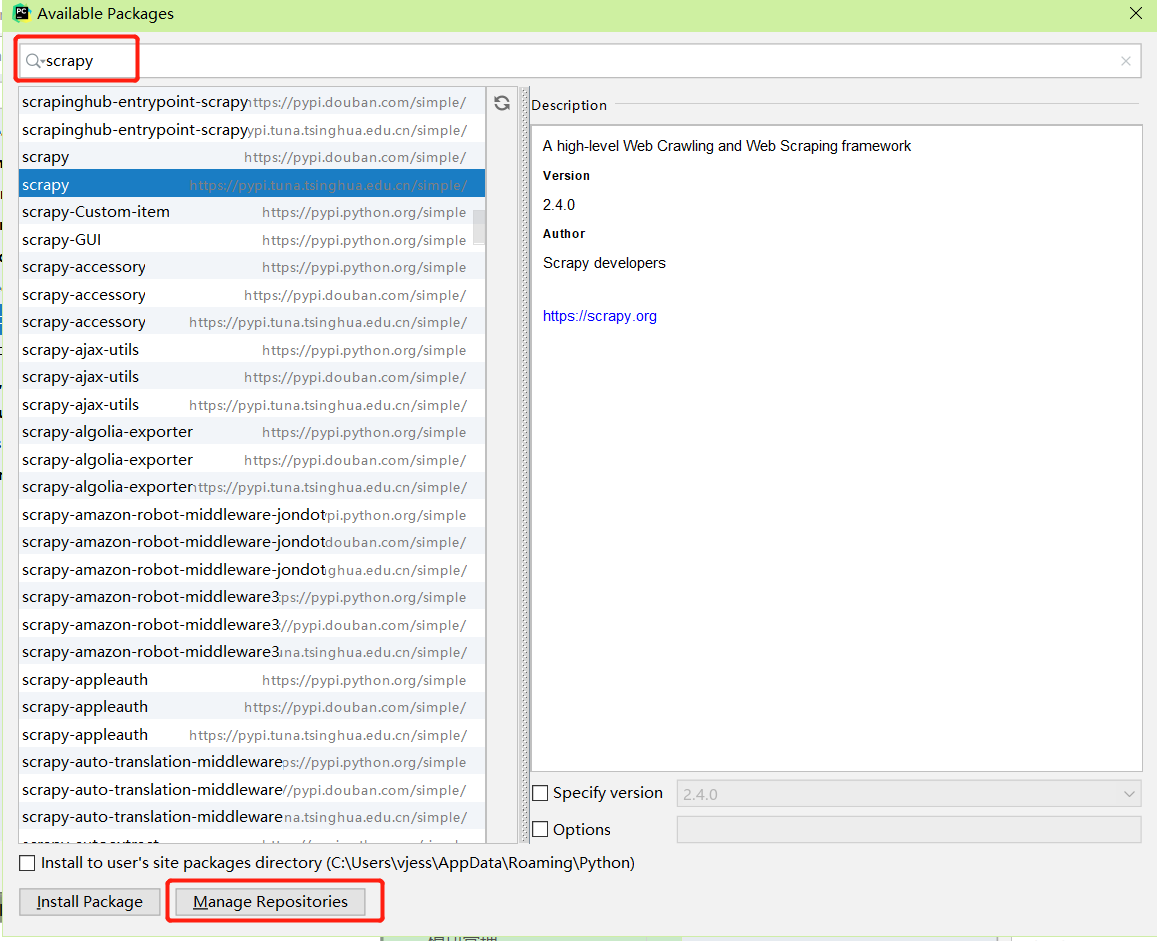This screenshot has width=1157, height=941.
Task: Select scrapy-ajax-utils from pypi.douban.com
Action: (x=252, y=377)
